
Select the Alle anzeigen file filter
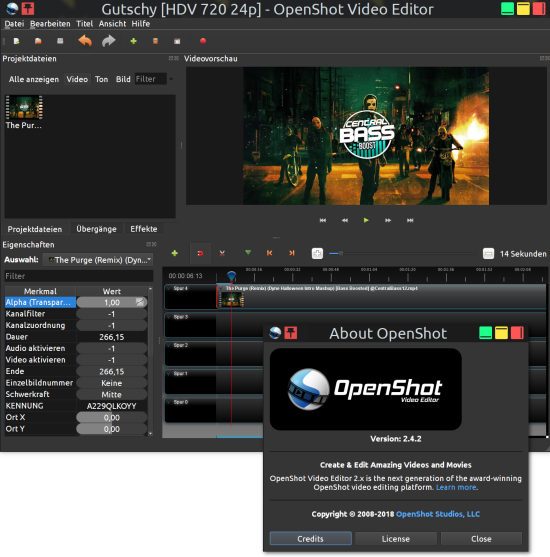tap(34, 79)
